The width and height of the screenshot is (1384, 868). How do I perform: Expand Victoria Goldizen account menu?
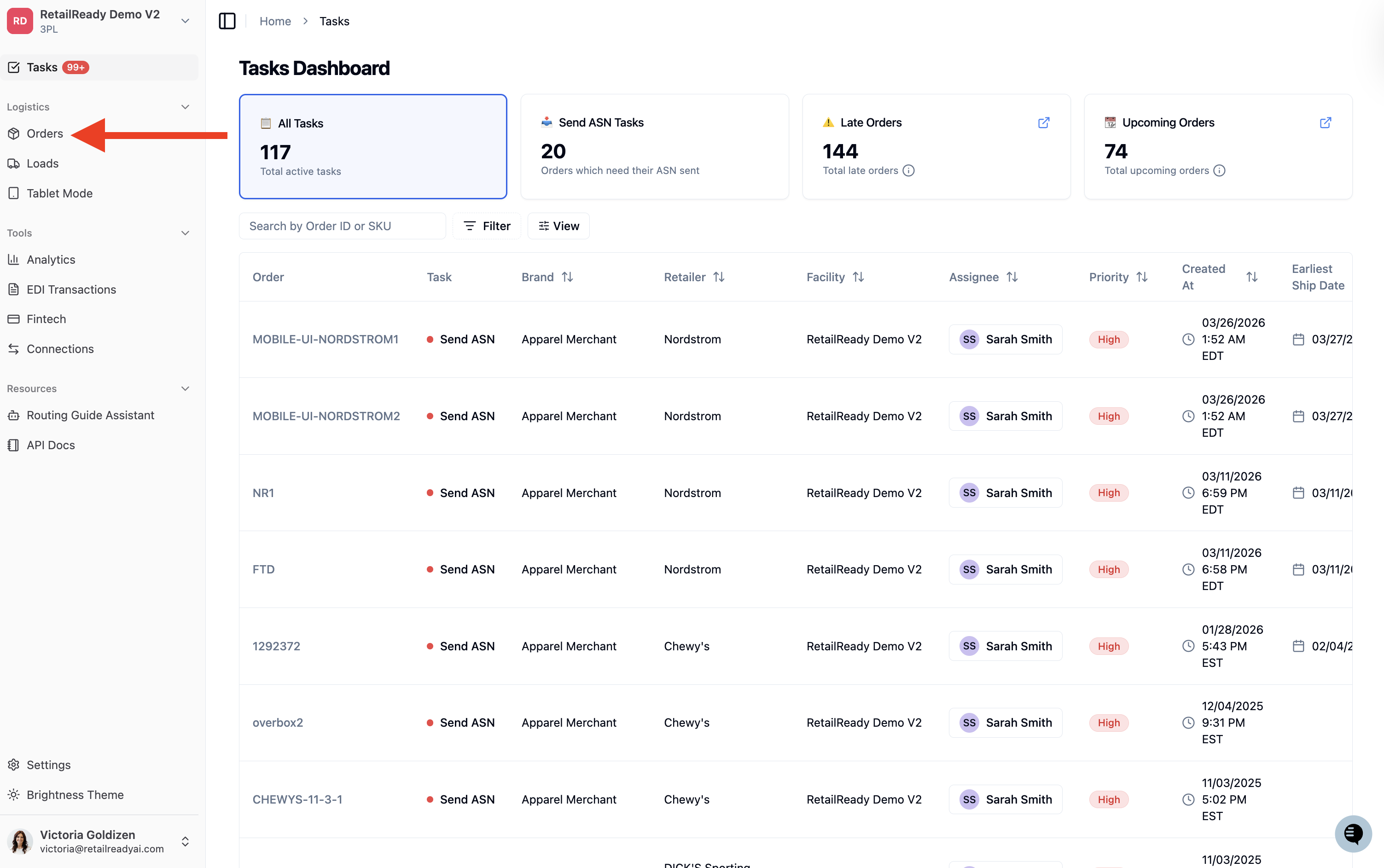coord(185,841)
